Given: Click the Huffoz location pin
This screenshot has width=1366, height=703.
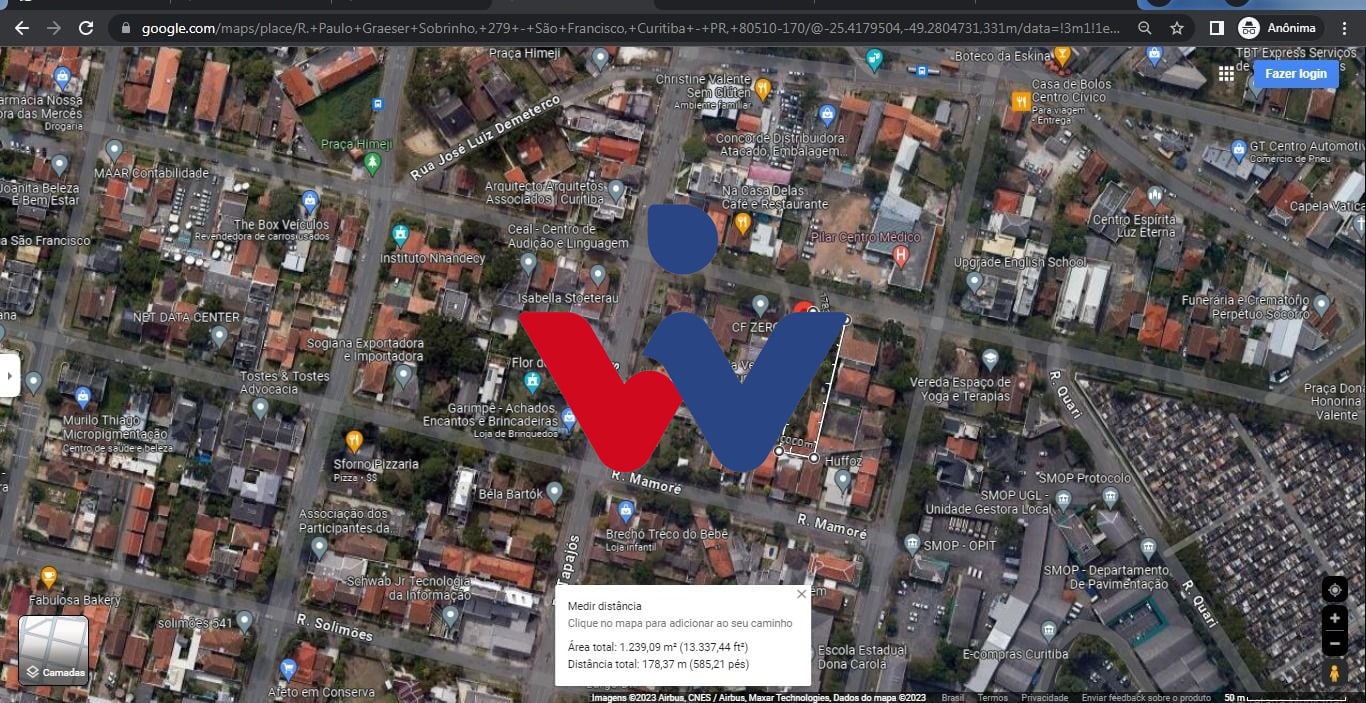Looking at the screenshot, I should tap(843, 481).
